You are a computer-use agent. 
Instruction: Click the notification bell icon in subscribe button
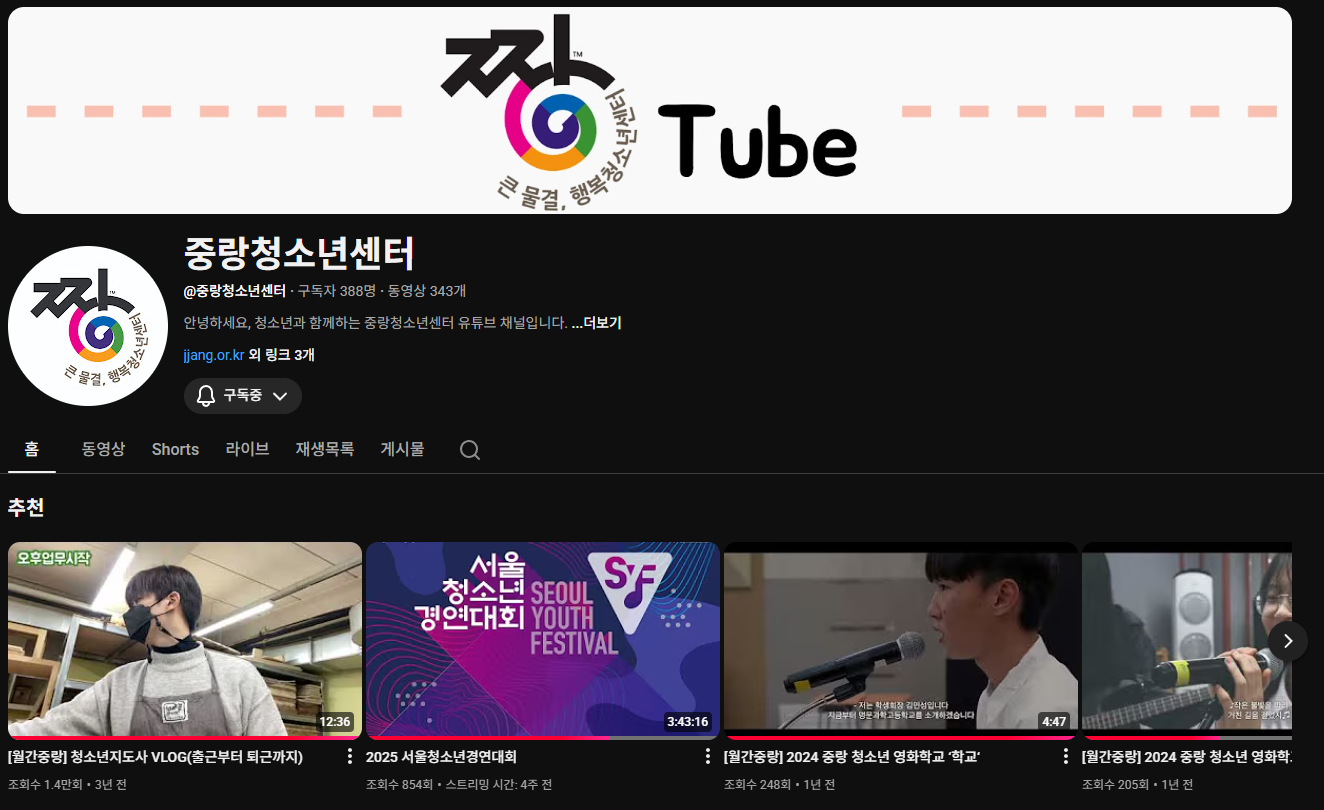(x=206, y=396)
